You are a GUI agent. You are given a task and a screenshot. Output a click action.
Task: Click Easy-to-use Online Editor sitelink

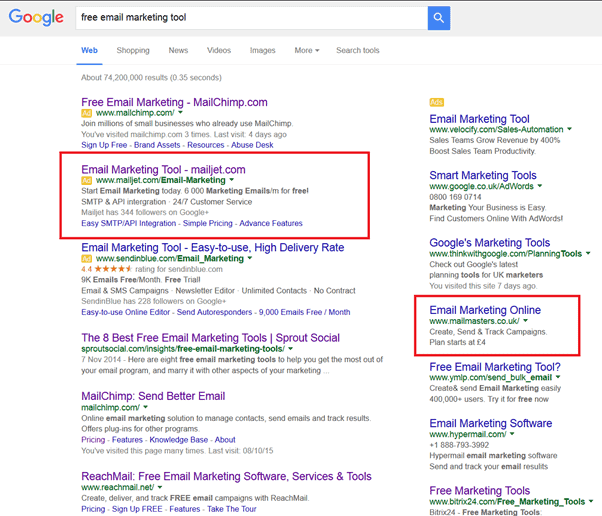125,312
